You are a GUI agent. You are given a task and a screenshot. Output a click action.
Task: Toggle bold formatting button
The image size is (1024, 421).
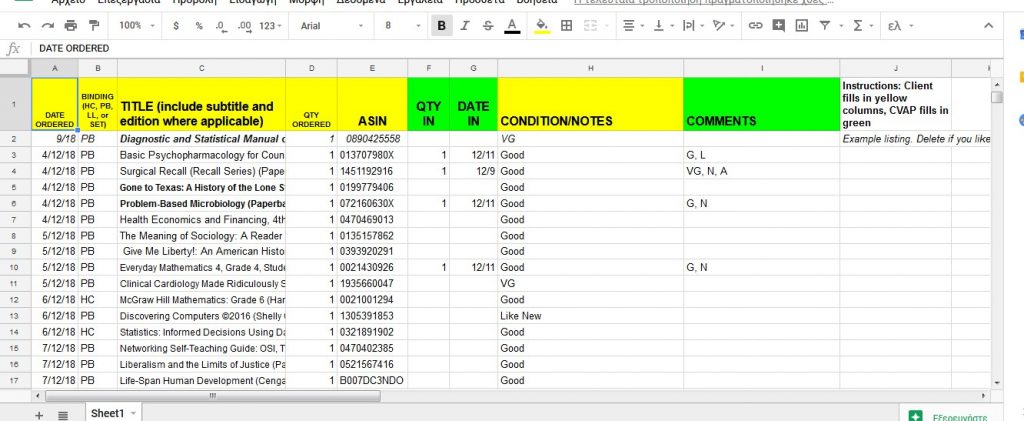click(x=441, y=25)
